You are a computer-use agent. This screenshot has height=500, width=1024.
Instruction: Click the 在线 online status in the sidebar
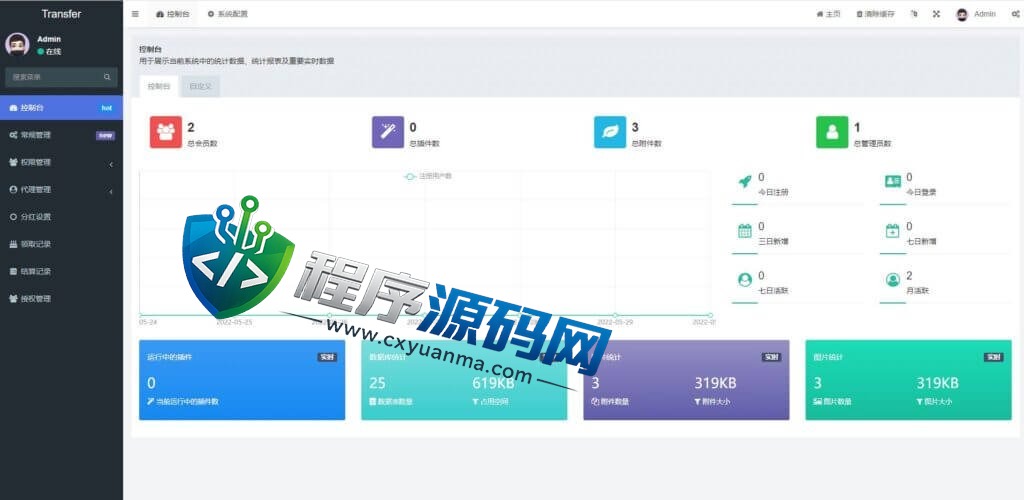point(49,52)
